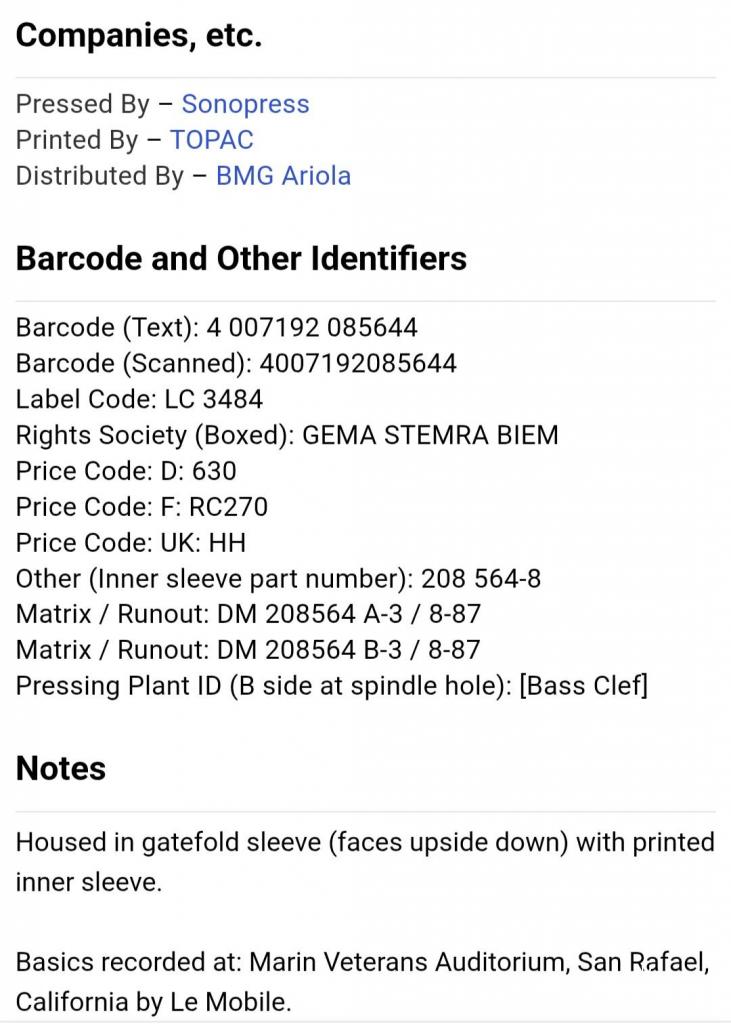731x1024 pixels.
Task: Select the Barcode (Text) line
Action: (216, 327)
